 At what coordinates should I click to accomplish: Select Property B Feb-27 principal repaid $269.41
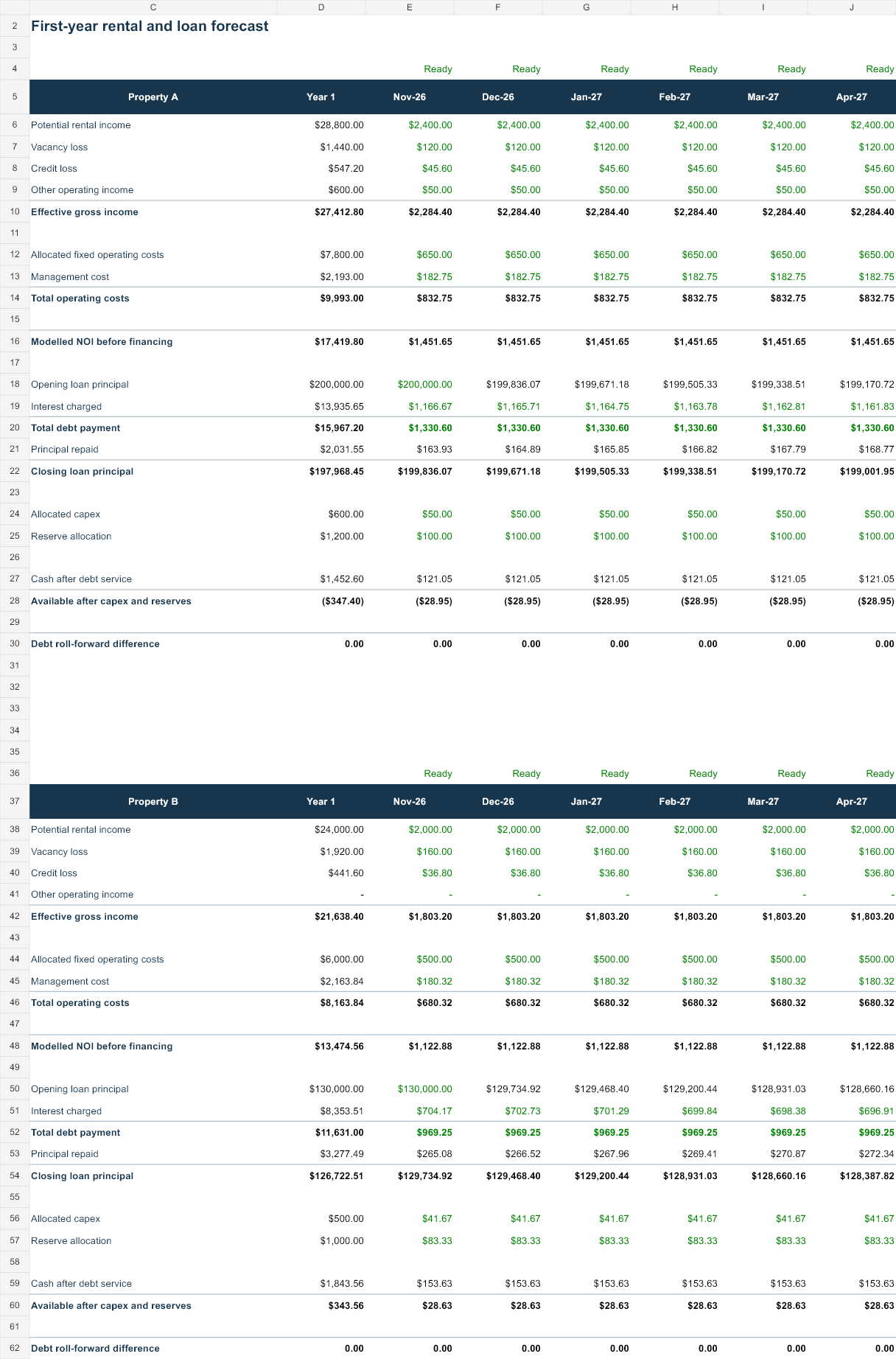point(700,1154)
